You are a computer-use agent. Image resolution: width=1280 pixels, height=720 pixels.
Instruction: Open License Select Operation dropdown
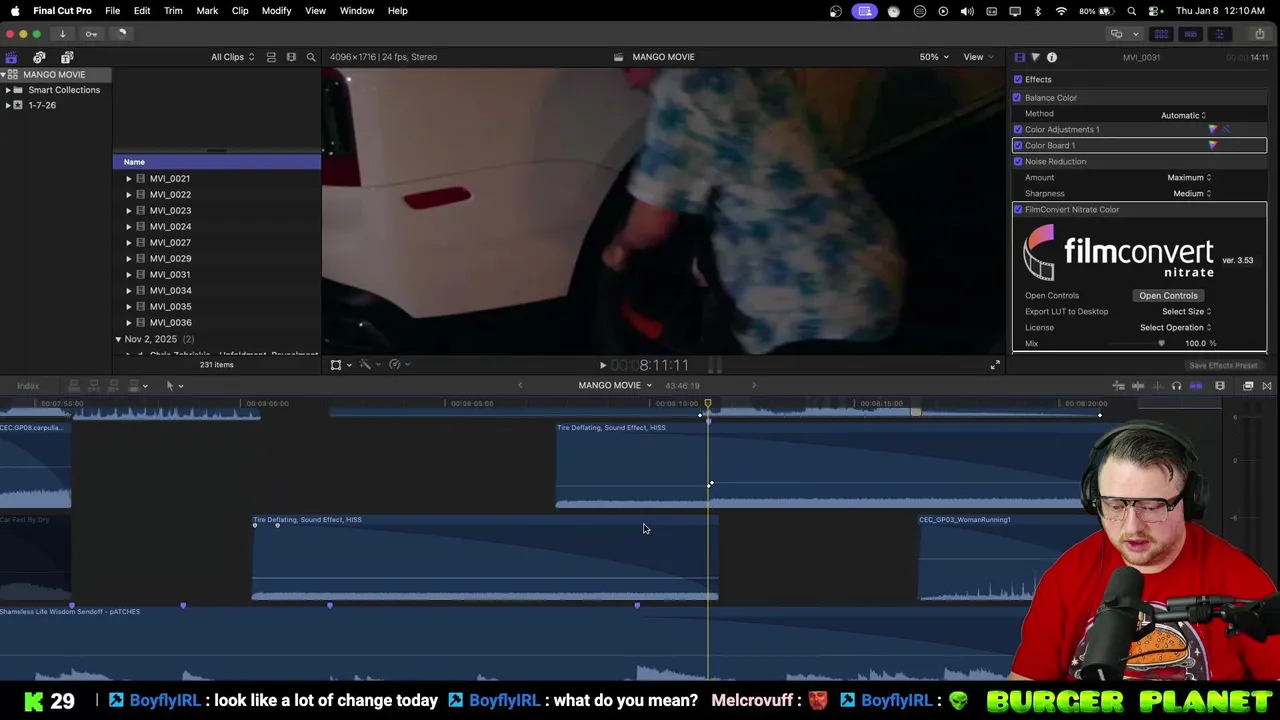[1175, 328]
